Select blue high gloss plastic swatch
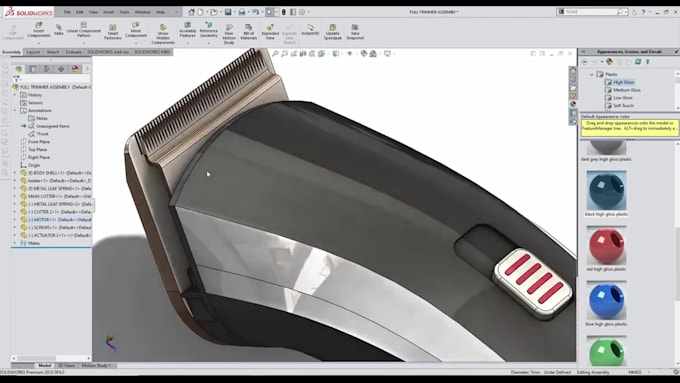Screen dimensions: 680x383 [x=606, y=301]
